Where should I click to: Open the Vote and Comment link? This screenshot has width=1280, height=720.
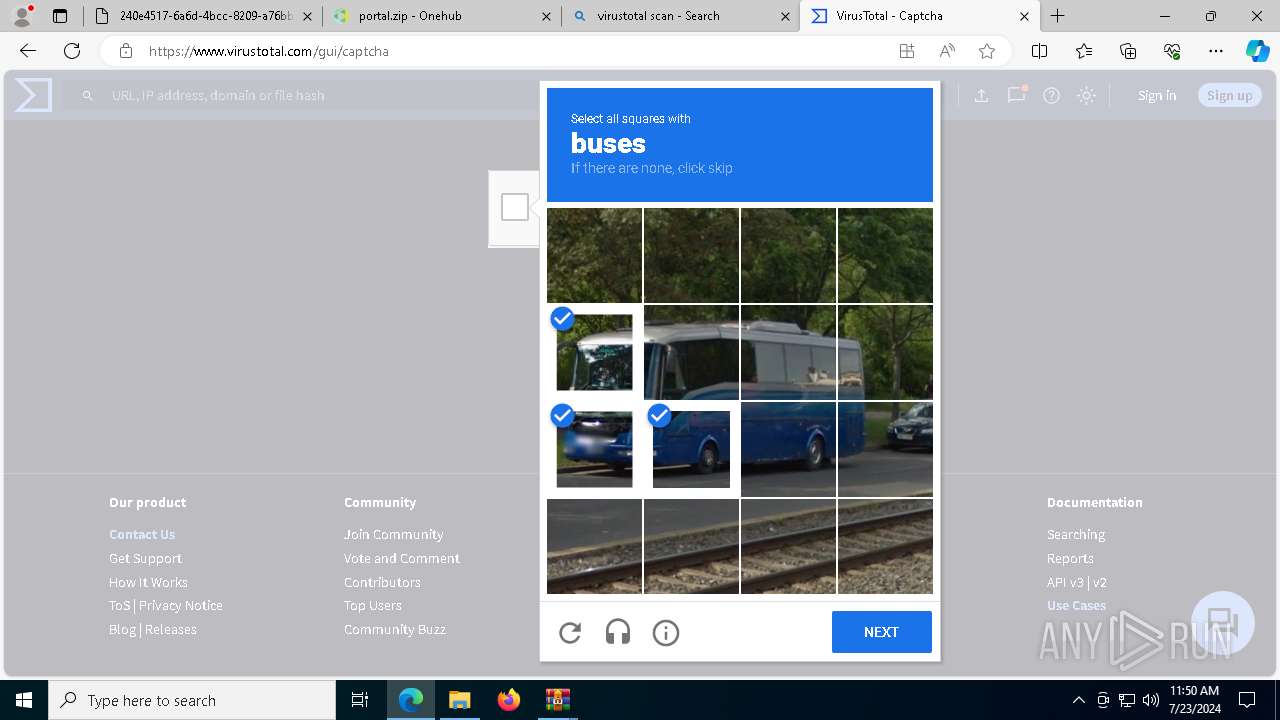tap(402, 558)
